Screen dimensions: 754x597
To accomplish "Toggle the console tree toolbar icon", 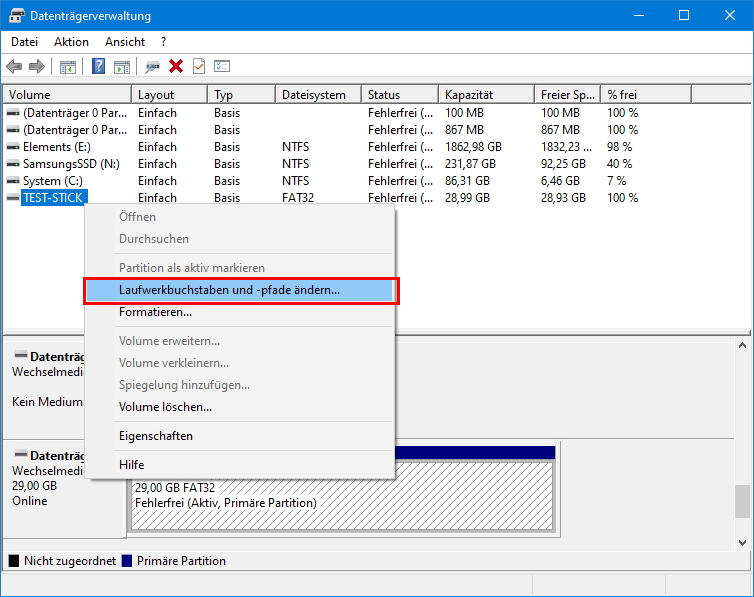I will click(68, 66).
